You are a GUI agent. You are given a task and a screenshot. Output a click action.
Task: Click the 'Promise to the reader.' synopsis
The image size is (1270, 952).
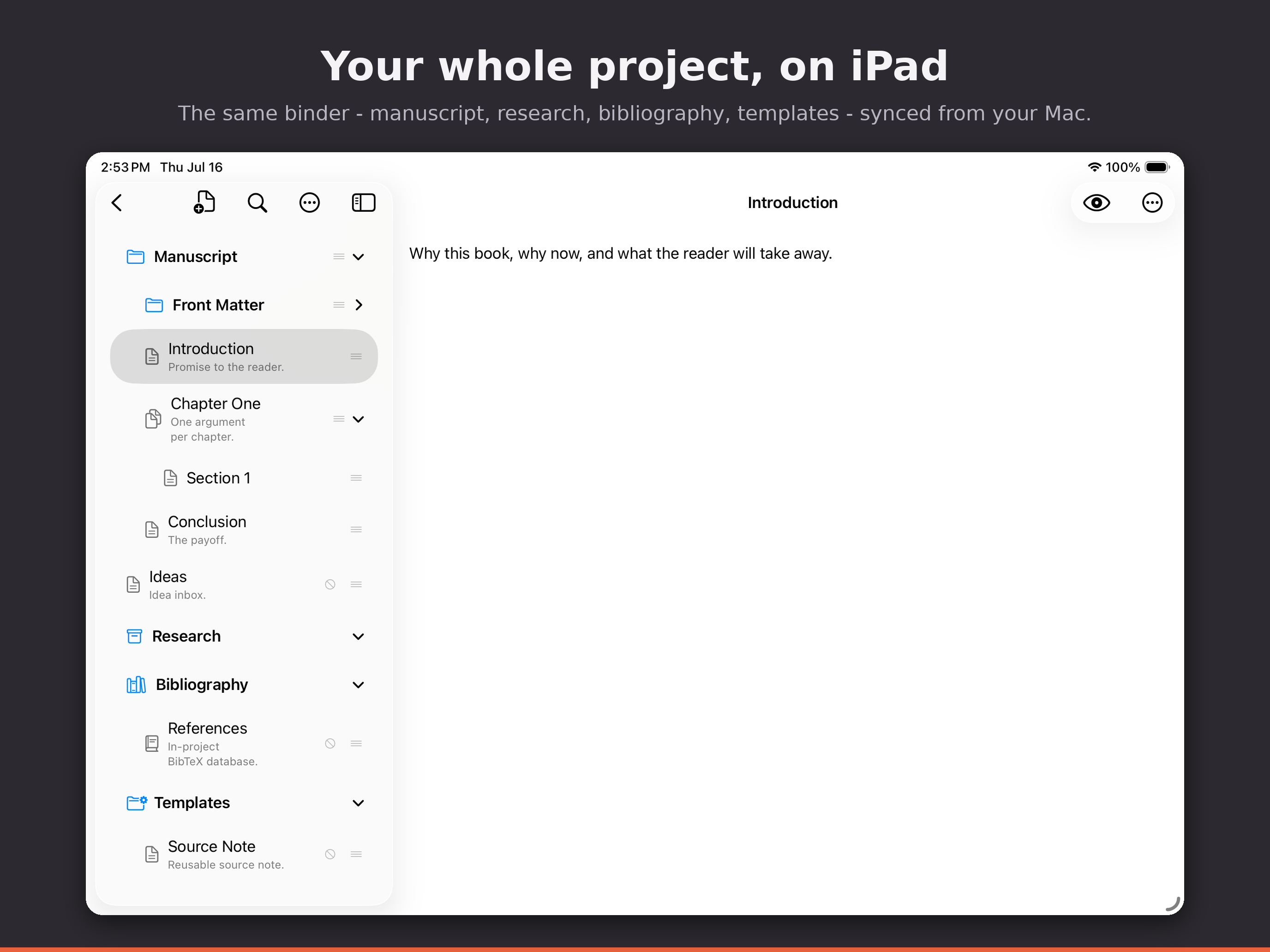coord(226,367)
